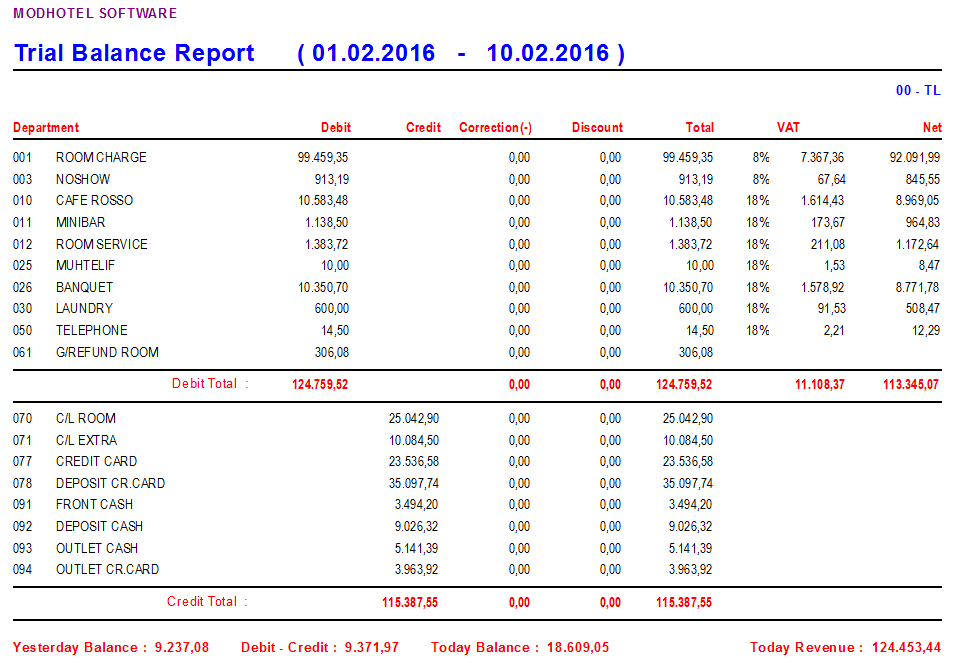Click the VAT column header

point(788,128)
